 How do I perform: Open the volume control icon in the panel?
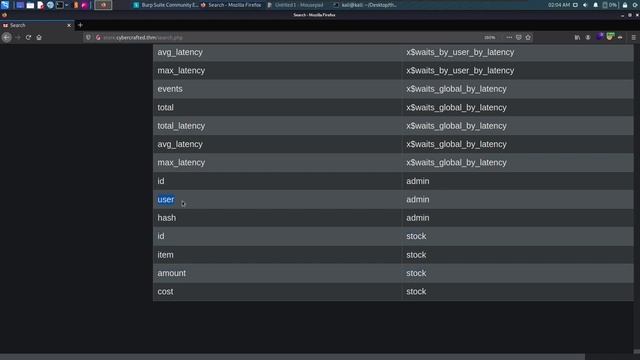pyautogui.click(x=585, y=5)
